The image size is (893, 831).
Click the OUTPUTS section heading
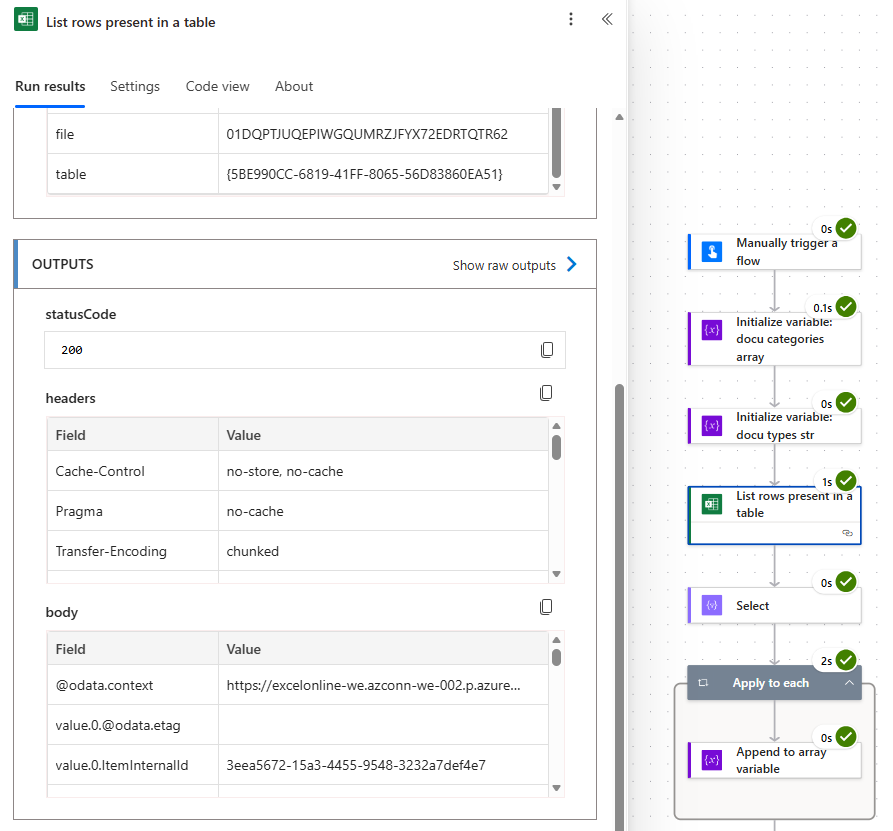click(x=63, y=264)
